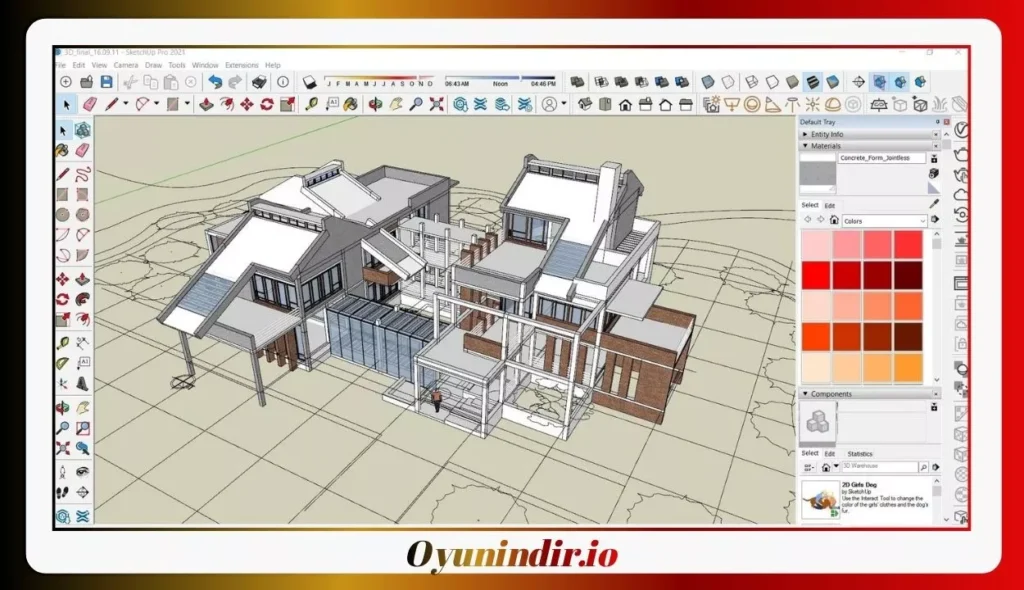Click in the 3D Warehouse search field
The width and height of the screenshot is (1024, 590).
[x=879, y=467]
